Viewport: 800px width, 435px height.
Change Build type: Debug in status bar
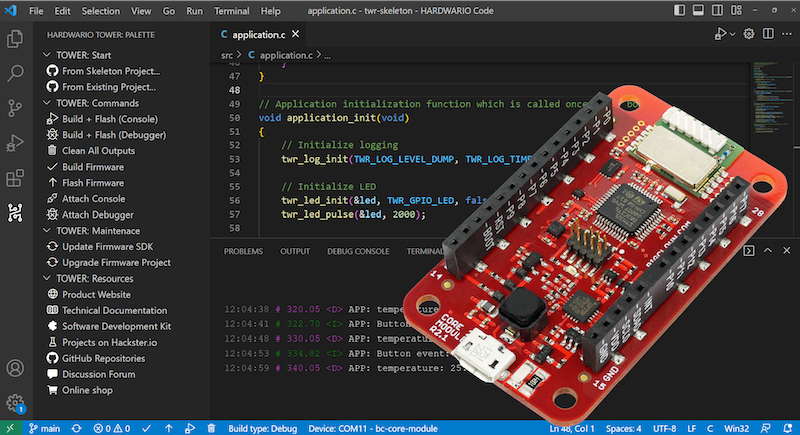pos(263,428)
